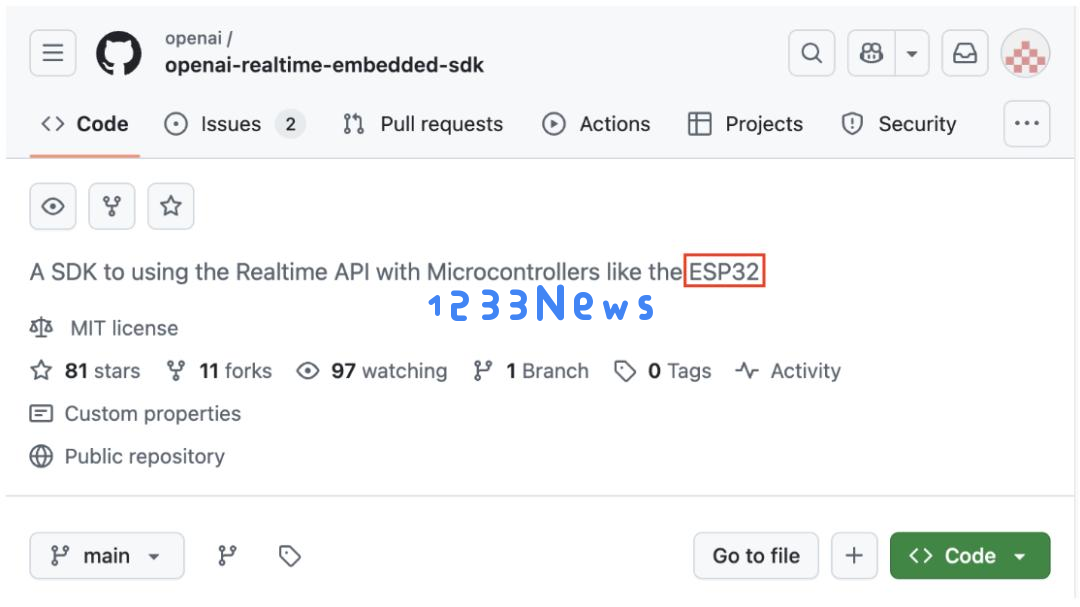The image size is (1080, 607).
Task: Fork the repository using fork icon button
Action: 112,206
